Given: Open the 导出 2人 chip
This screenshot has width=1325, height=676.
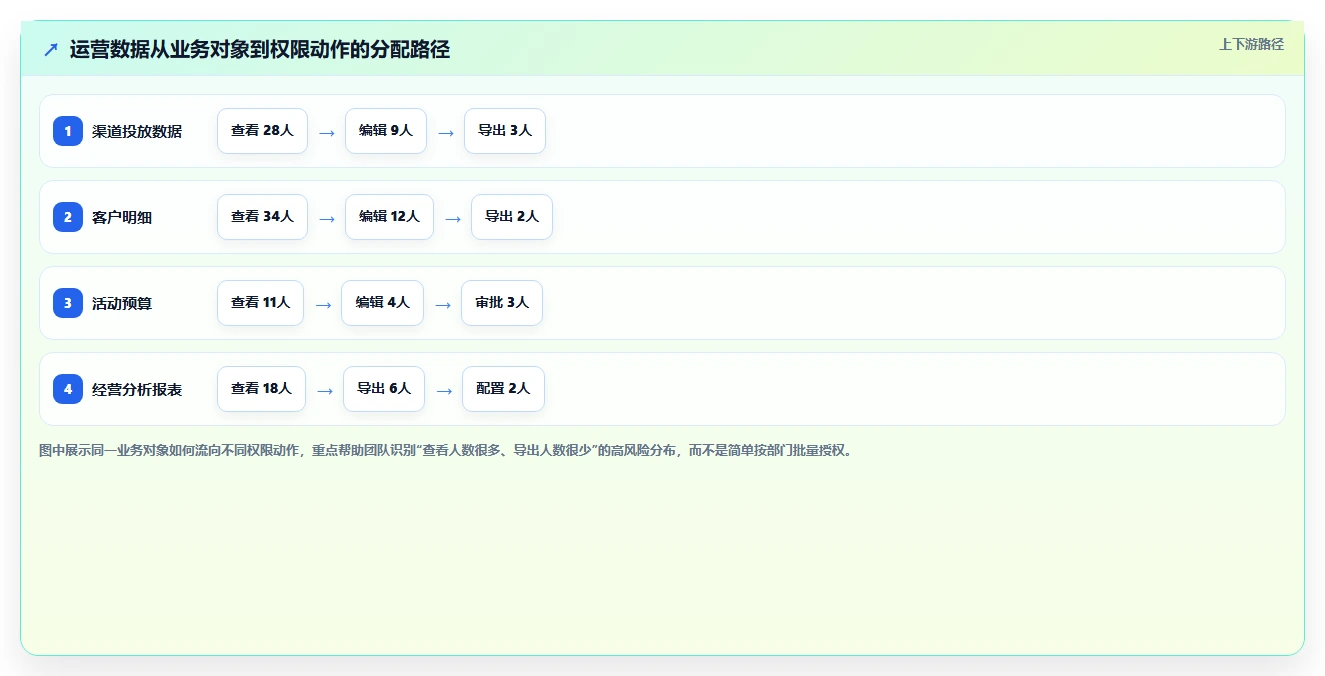Looking at the screenshot, I should pyautogui.click(x=512, y=217).
